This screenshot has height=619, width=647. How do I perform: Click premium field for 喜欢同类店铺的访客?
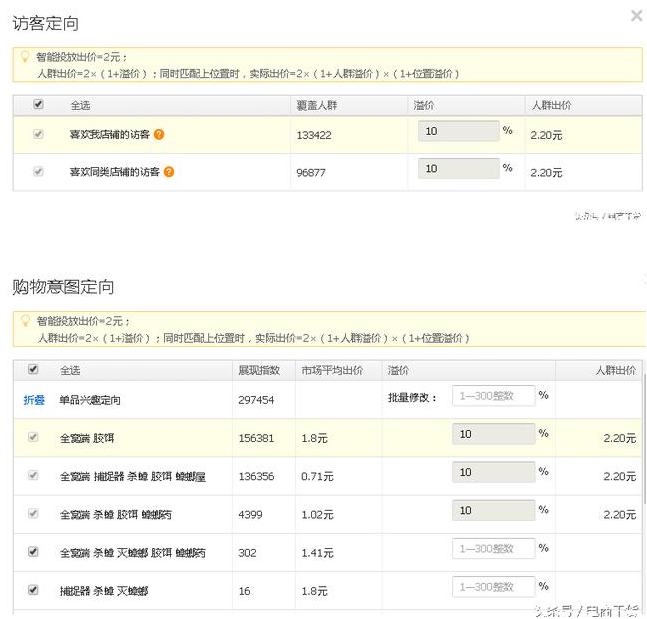coord(458,168)
